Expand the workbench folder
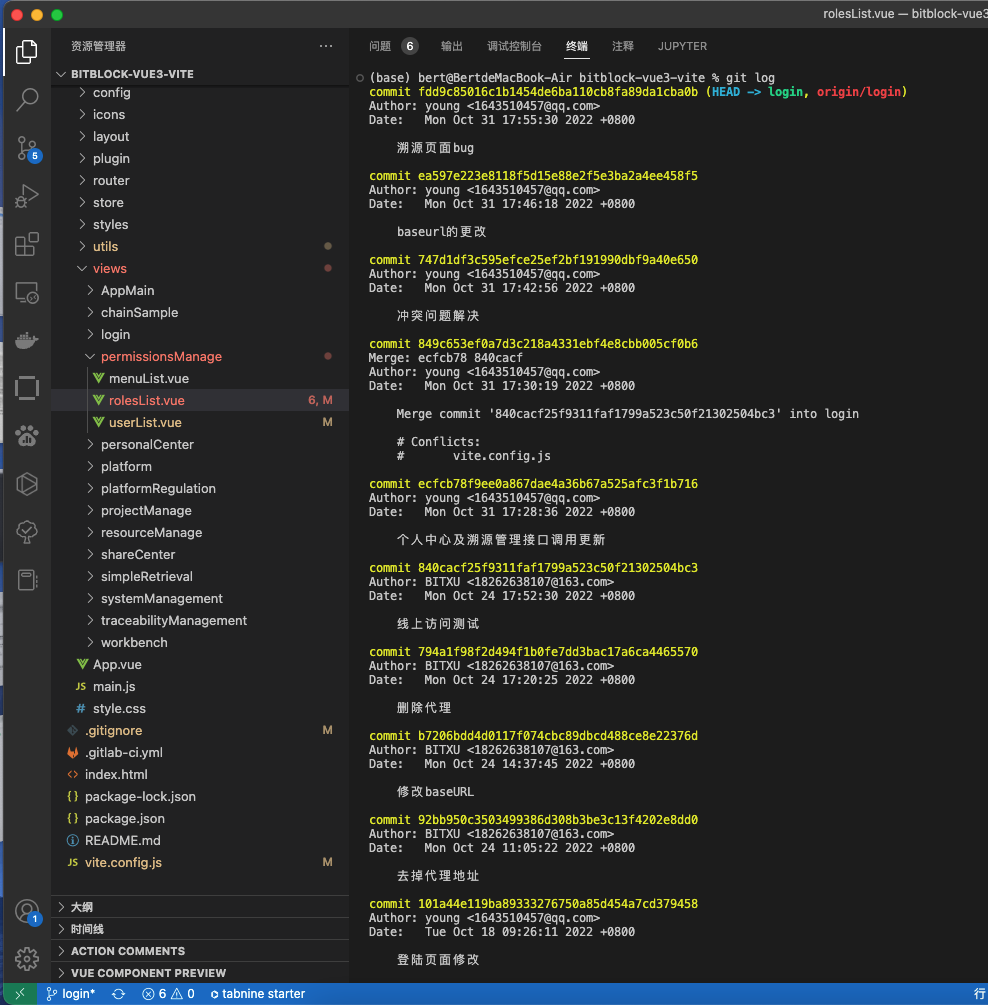Viewport: 988px width, 1005px height. point(200,643)
